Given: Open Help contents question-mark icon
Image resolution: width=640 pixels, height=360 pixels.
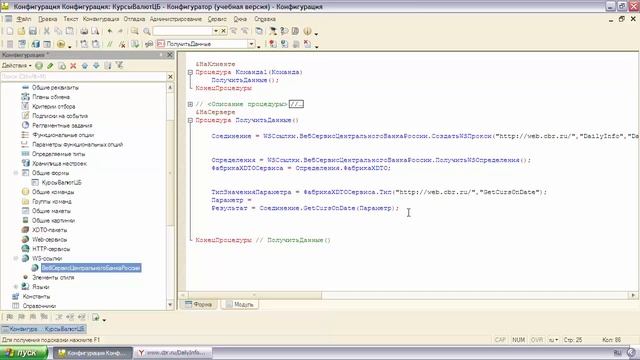Looking at the screenshot, I should tap(284, 31).
